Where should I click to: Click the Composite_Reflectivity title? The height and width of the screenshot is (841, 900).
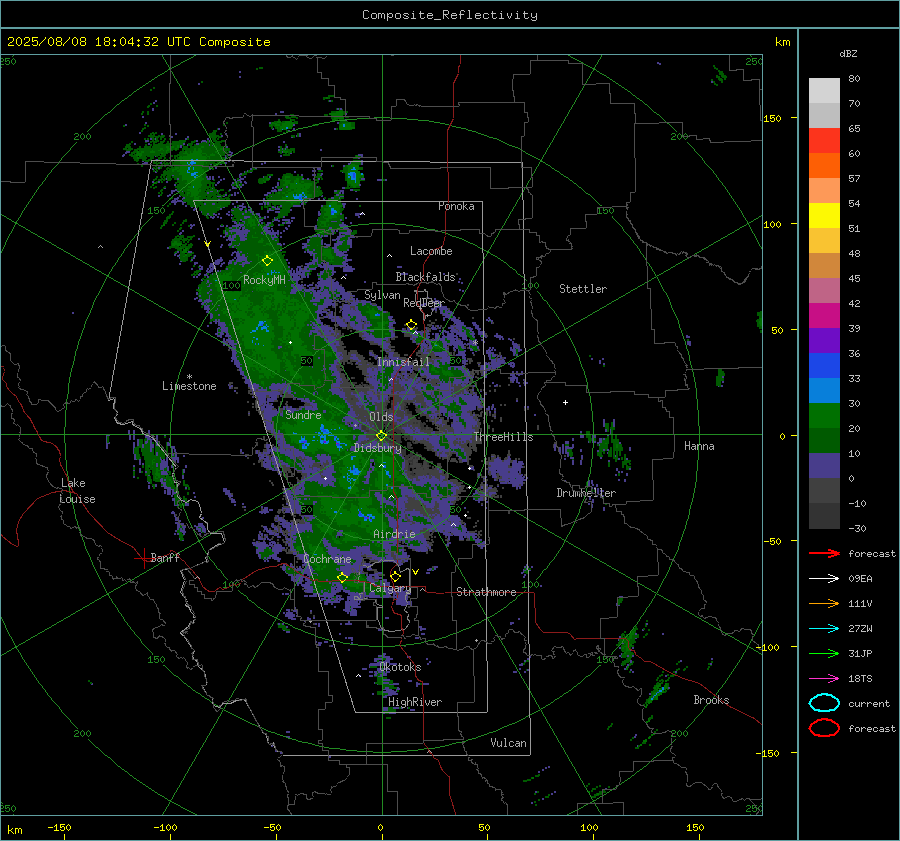[450, 15]
